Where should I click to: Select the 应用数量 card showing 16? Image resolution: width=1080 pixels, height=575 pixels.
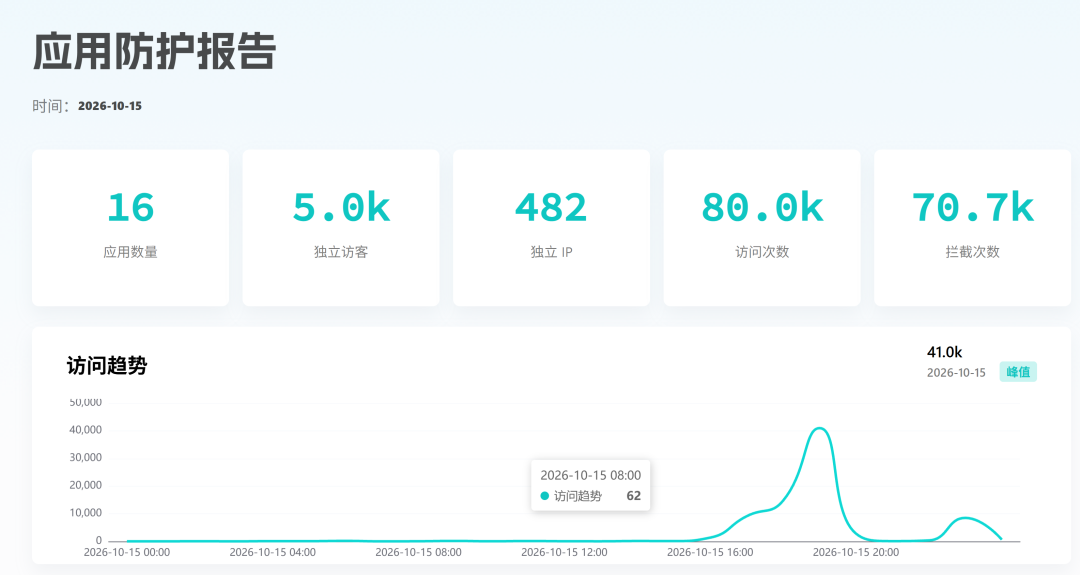point(130,228)
